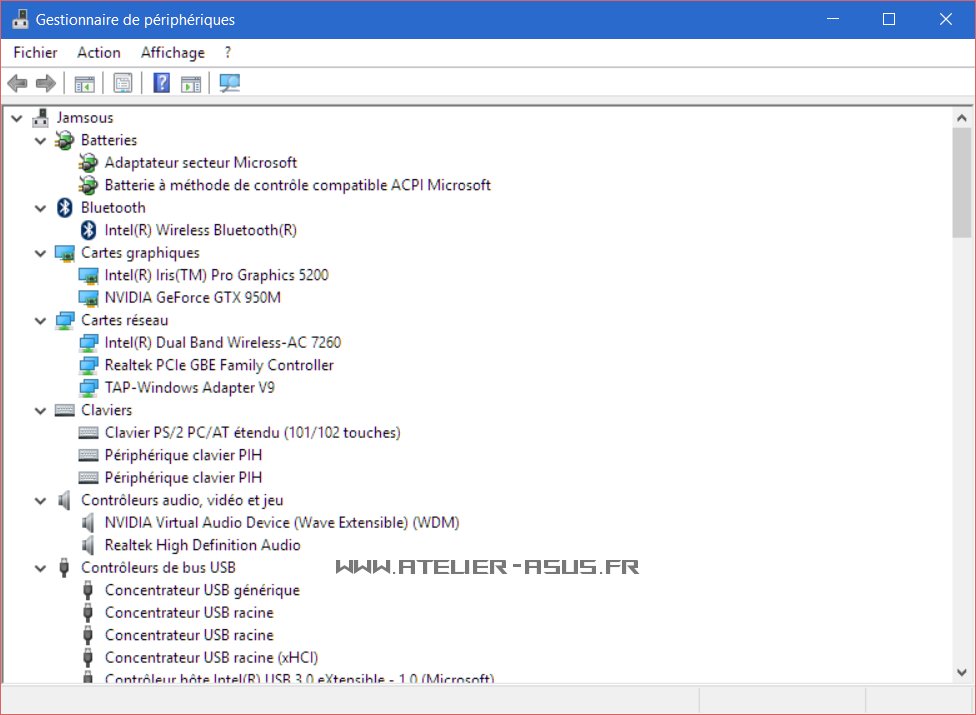Open the Fichier menu

click(x=35, y=53)
